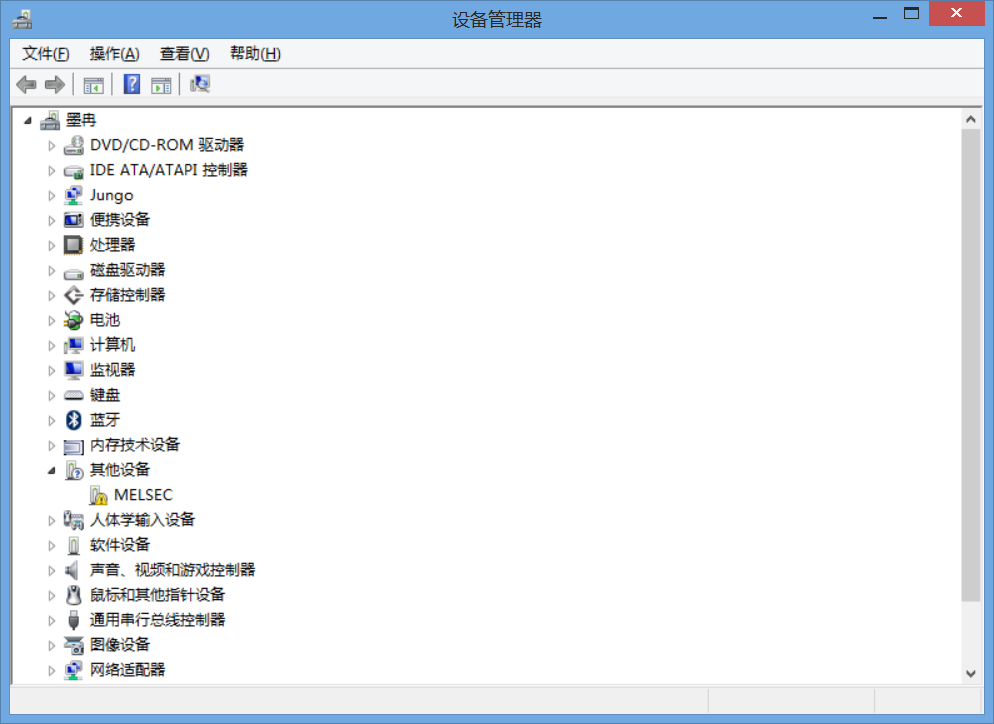The height and width of the screenshot is (724, 994).
Task: Click the blue Help question mark toolbar icon
Action: point(131,85)
